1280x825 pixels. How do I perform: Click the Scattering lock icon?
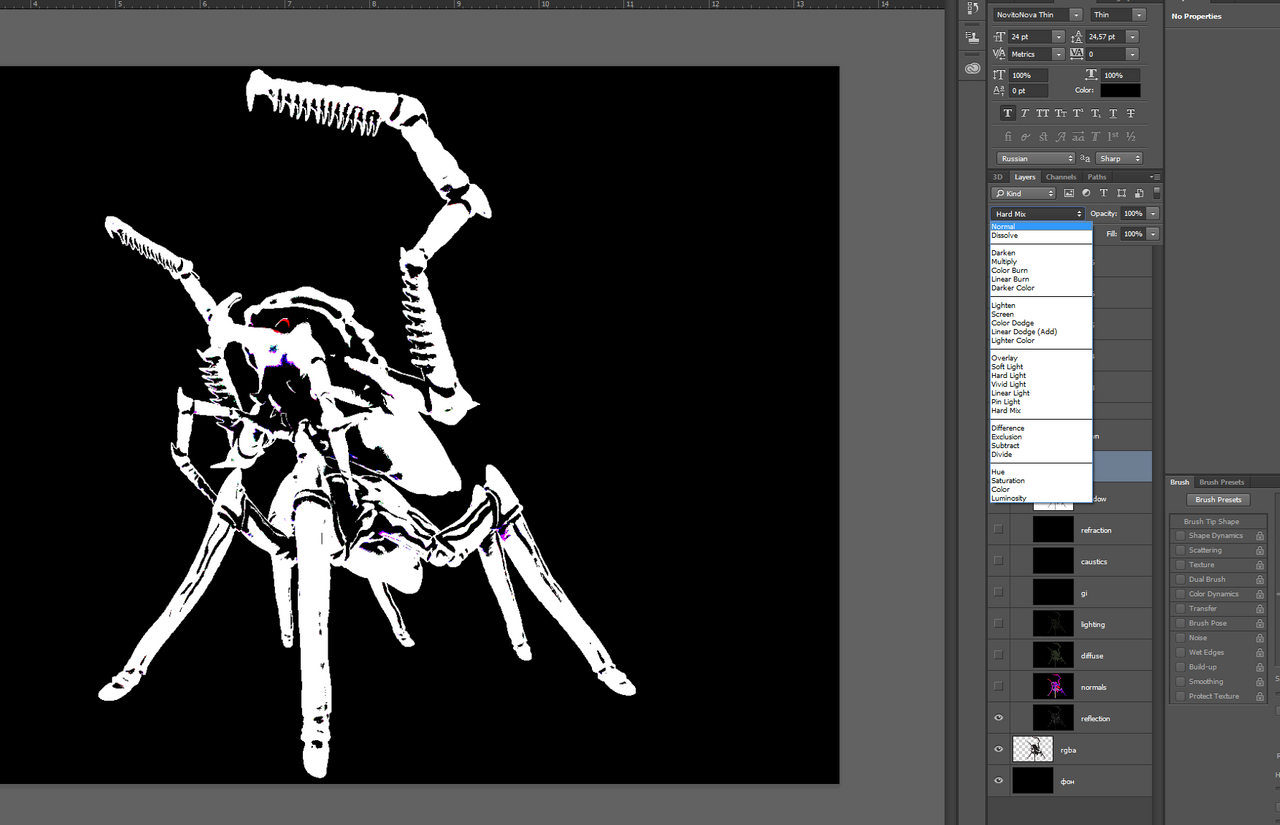point(1260,551)
